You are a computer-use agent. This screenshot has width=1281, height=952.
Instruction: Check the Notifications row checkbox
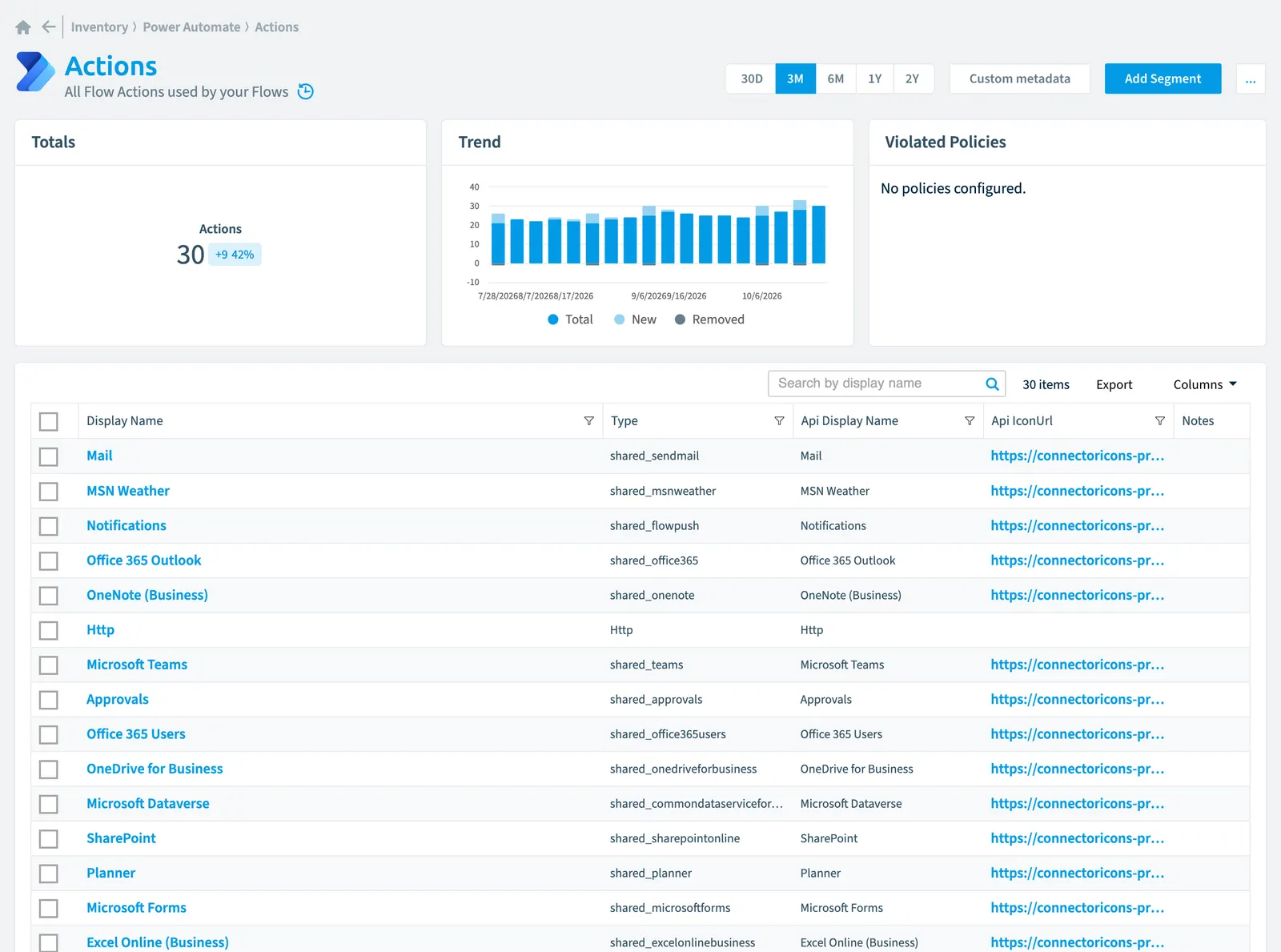tap(49, 526)
